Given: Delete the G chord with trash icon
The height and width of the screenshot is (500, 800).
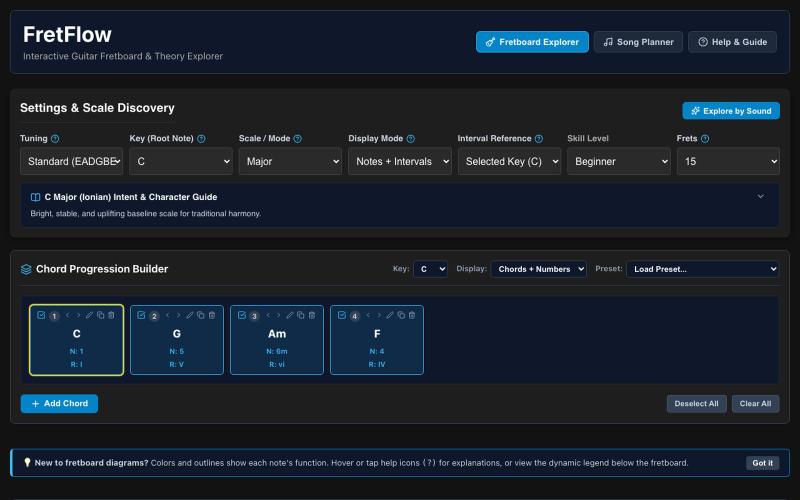Looking at the screenshot, I should (212, 315).
